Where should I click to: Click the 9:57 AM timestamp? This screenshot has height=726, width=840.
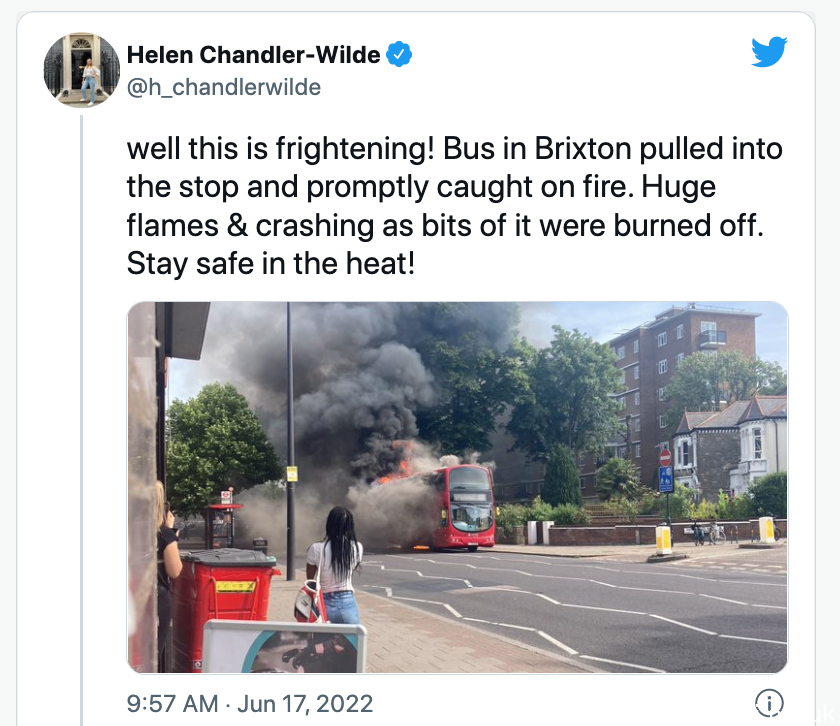172,703
